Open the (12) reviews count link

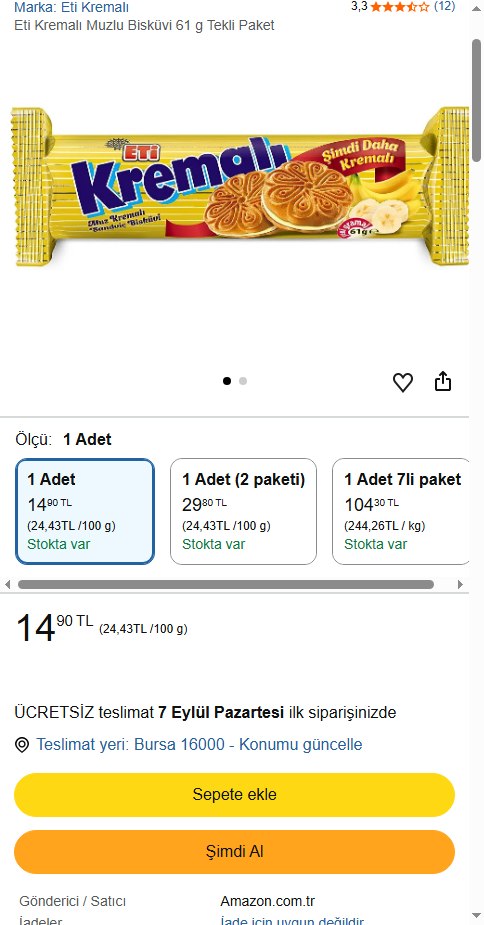444,6
